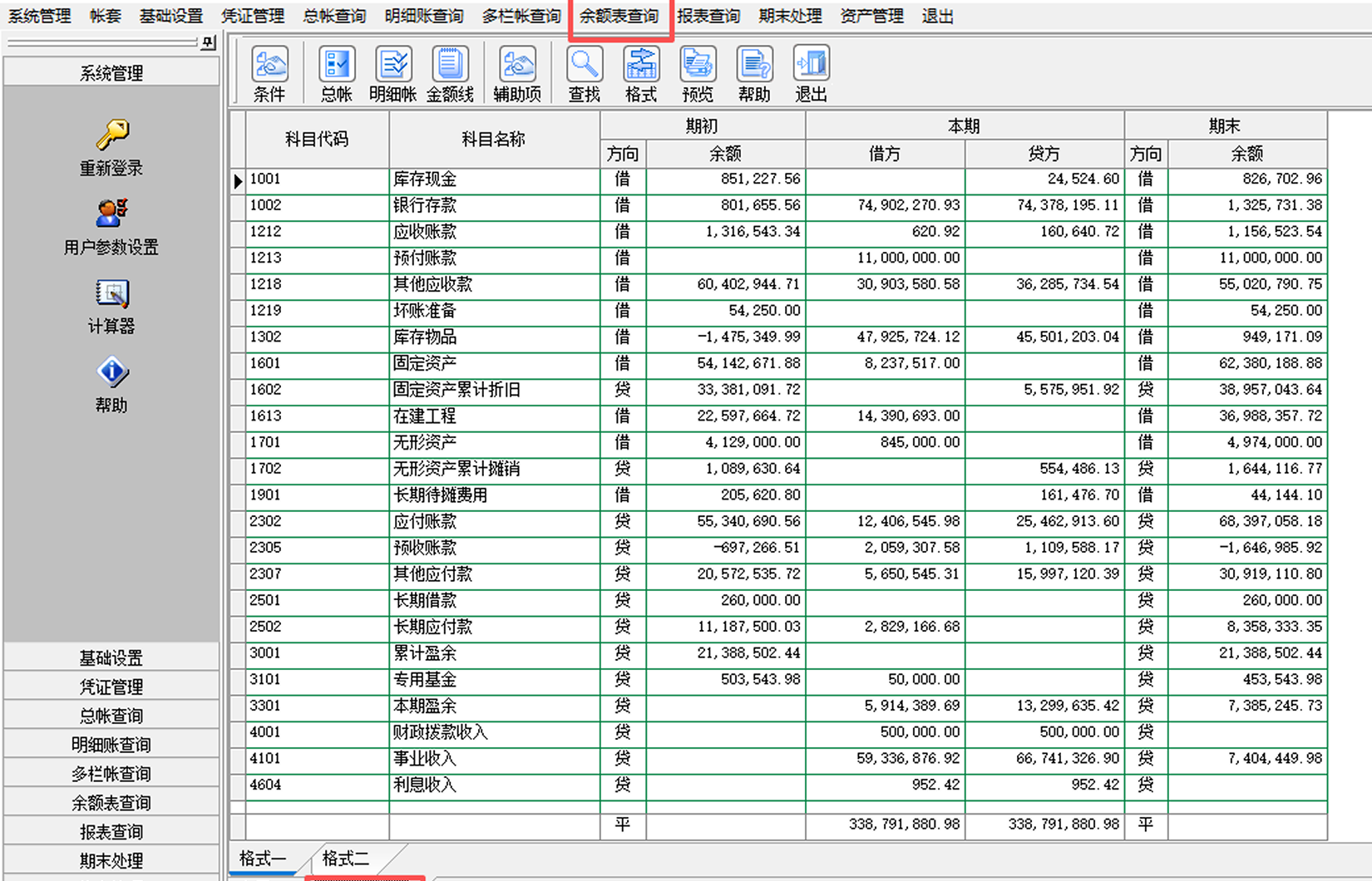Click the 退出 toolbar icon
The image size is (1372, 881).
(x=811, y=74)
